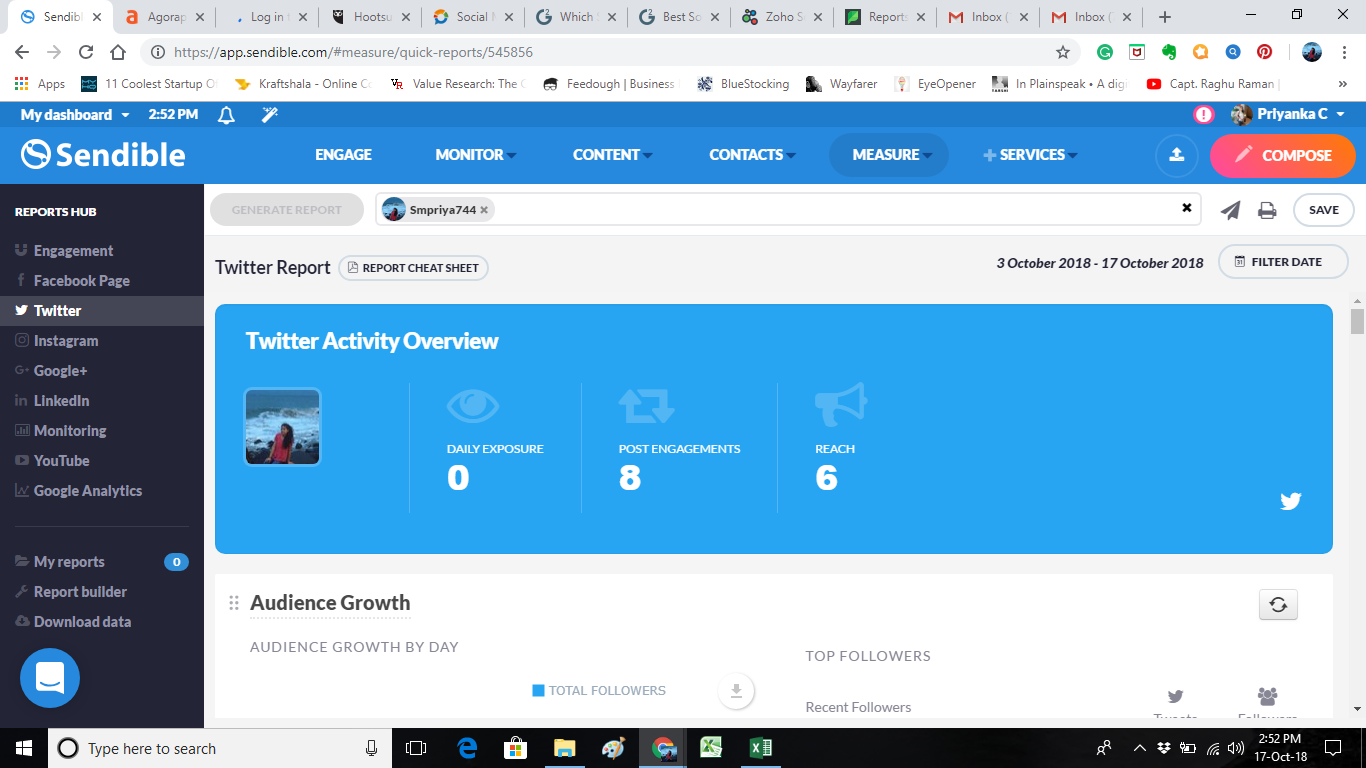Screen dimensions: 1366x768
Task: Select Google Analytics report
Action: (87, 491)
